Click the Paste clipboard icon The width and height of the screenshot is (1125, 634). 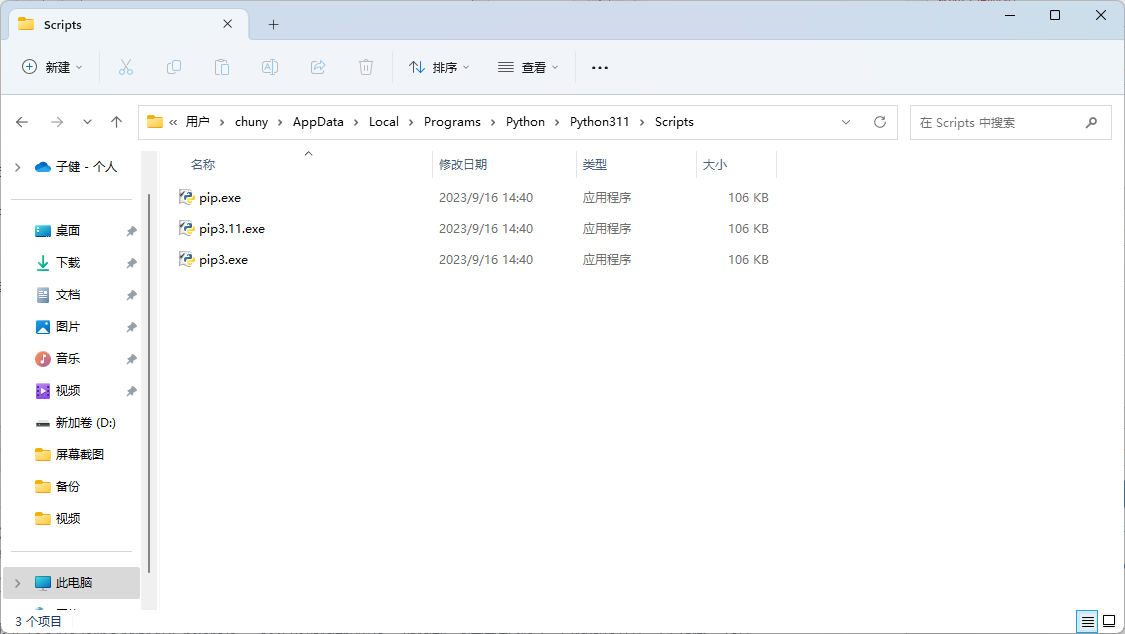[222, 67]
